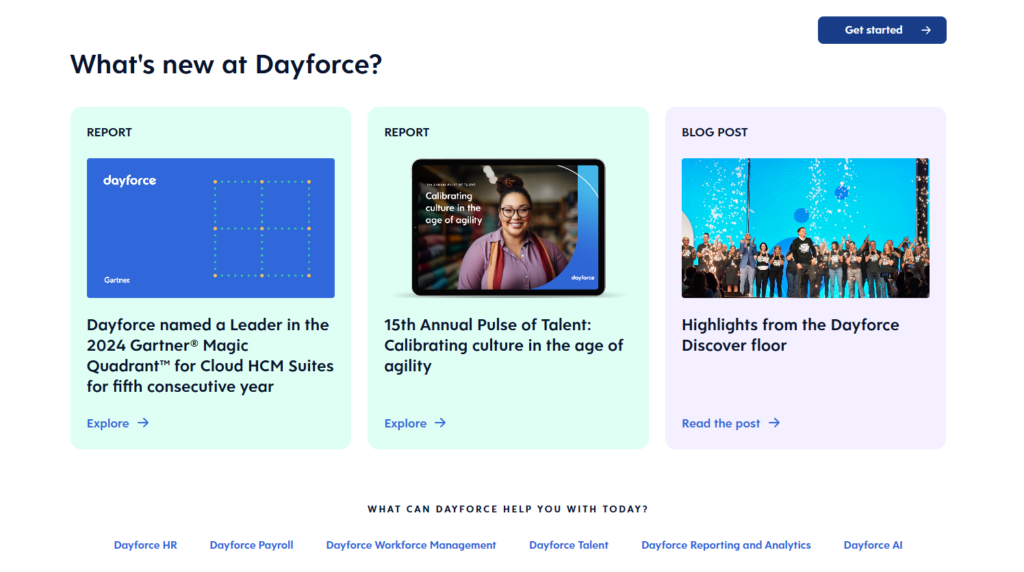This screenshot has width=1024, height=572.
Task: Open Highlights from the Dayforce Discover floor headline
Action: click(790, 335)
